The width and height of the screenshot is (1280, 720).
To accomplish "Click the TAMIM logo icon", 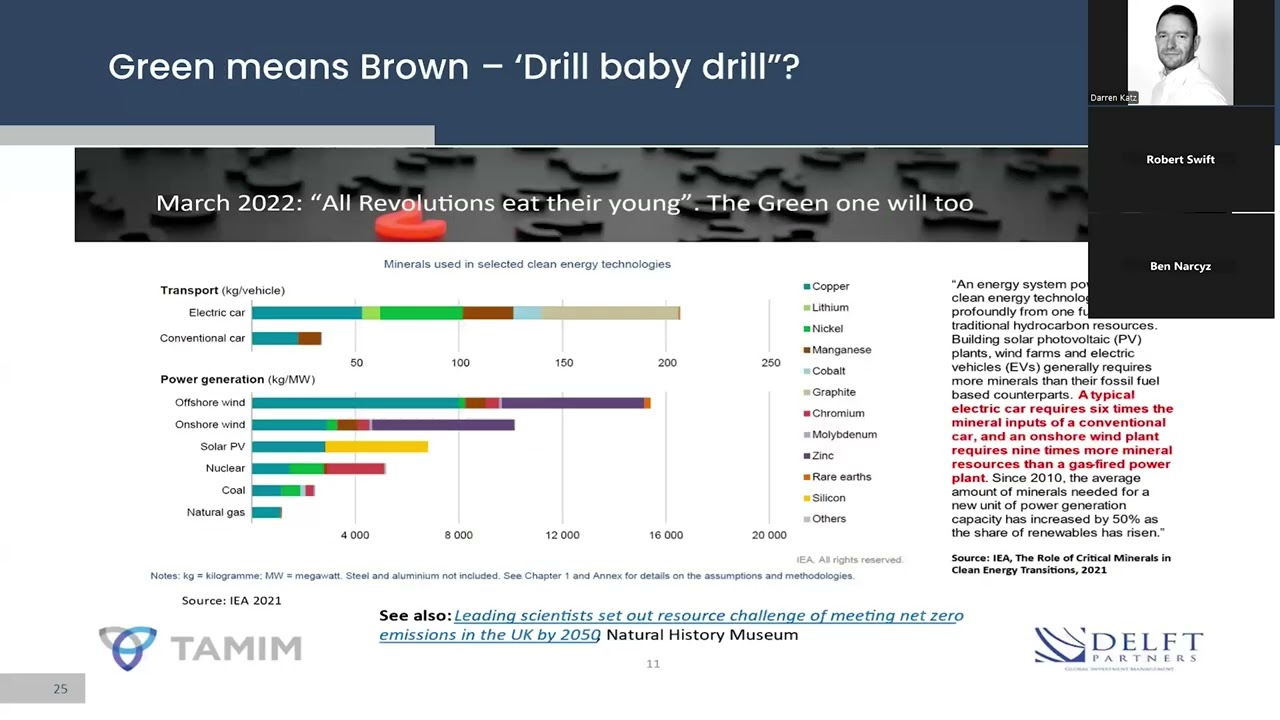I will pos(128,648).
